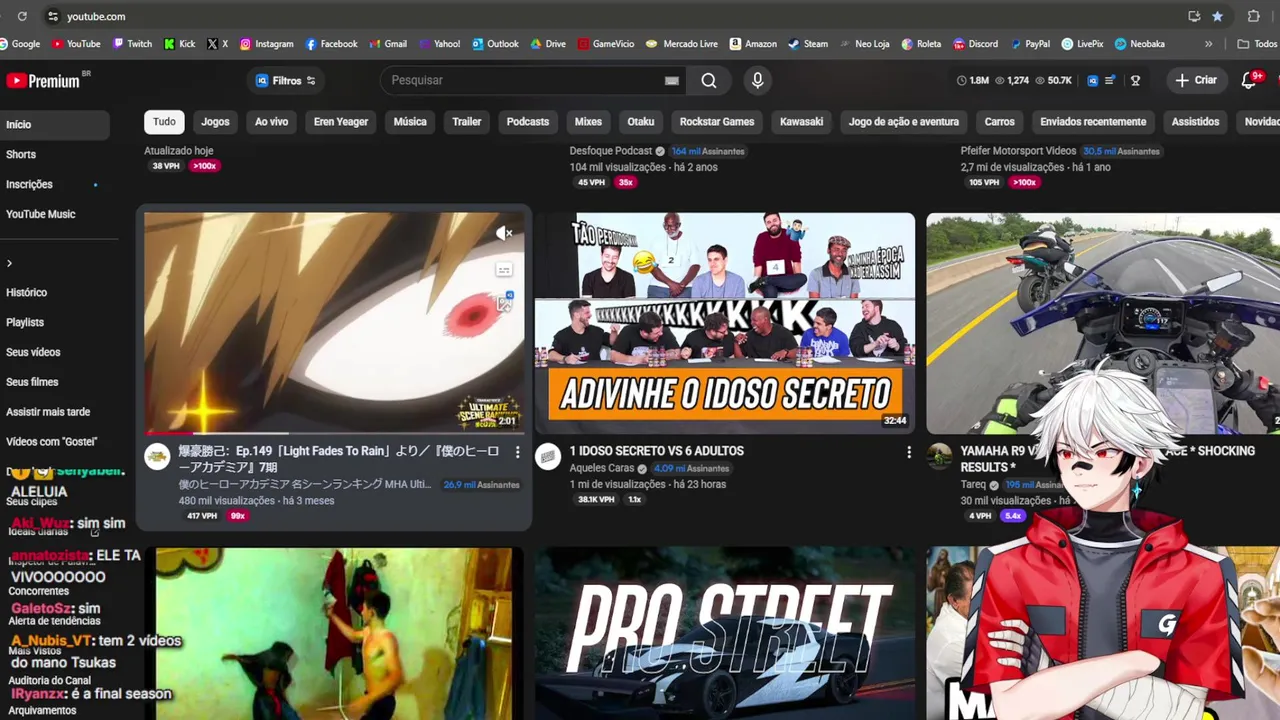Open the Facebook bookmark
This screenshot has width=1280, height=720.
331,44
